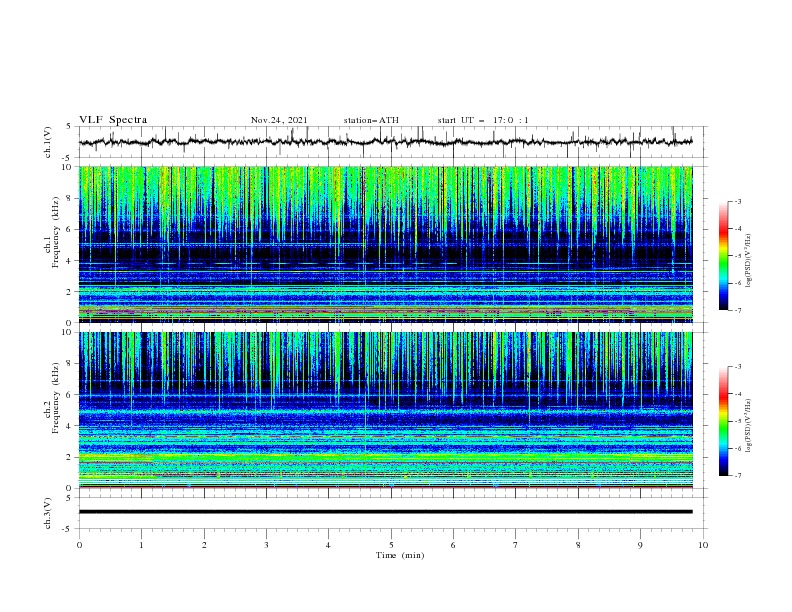Click inside the ch.2 spectrogram panel
792x612 pixels.
pos(385,410)
